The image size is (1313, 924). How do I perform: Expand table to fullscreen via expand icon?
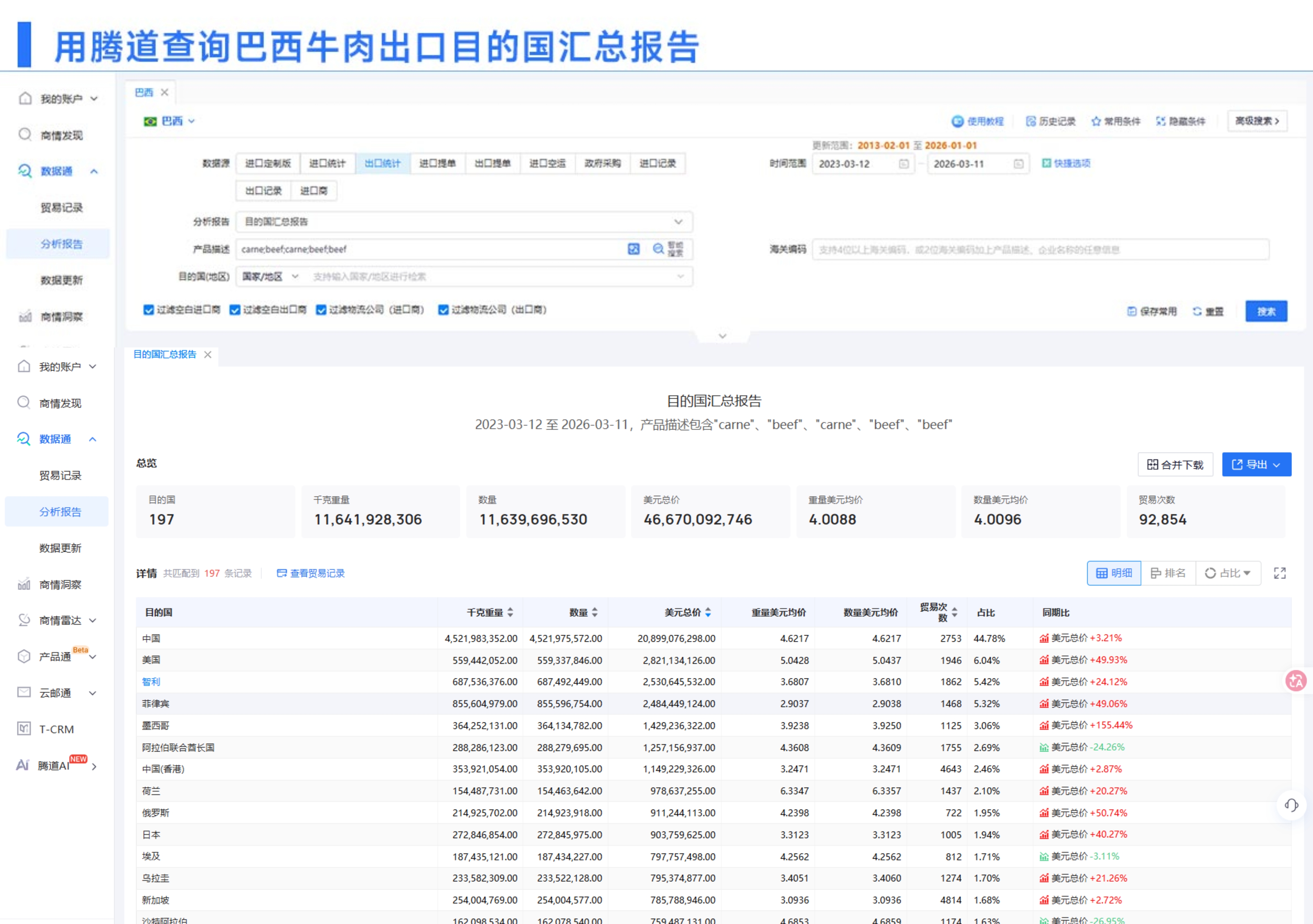pos(1280,573)
